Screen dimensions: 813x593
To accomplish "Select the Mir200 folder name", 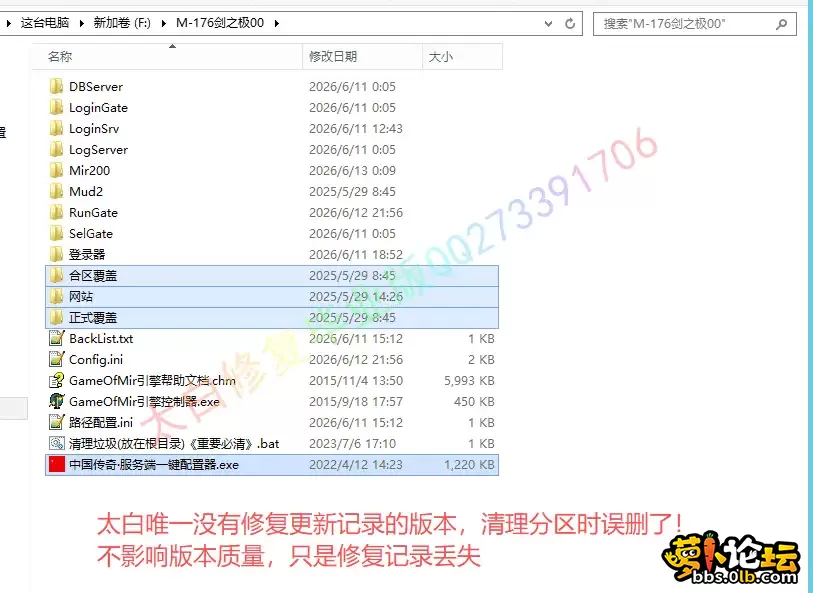I will click(x=90, y=171).
